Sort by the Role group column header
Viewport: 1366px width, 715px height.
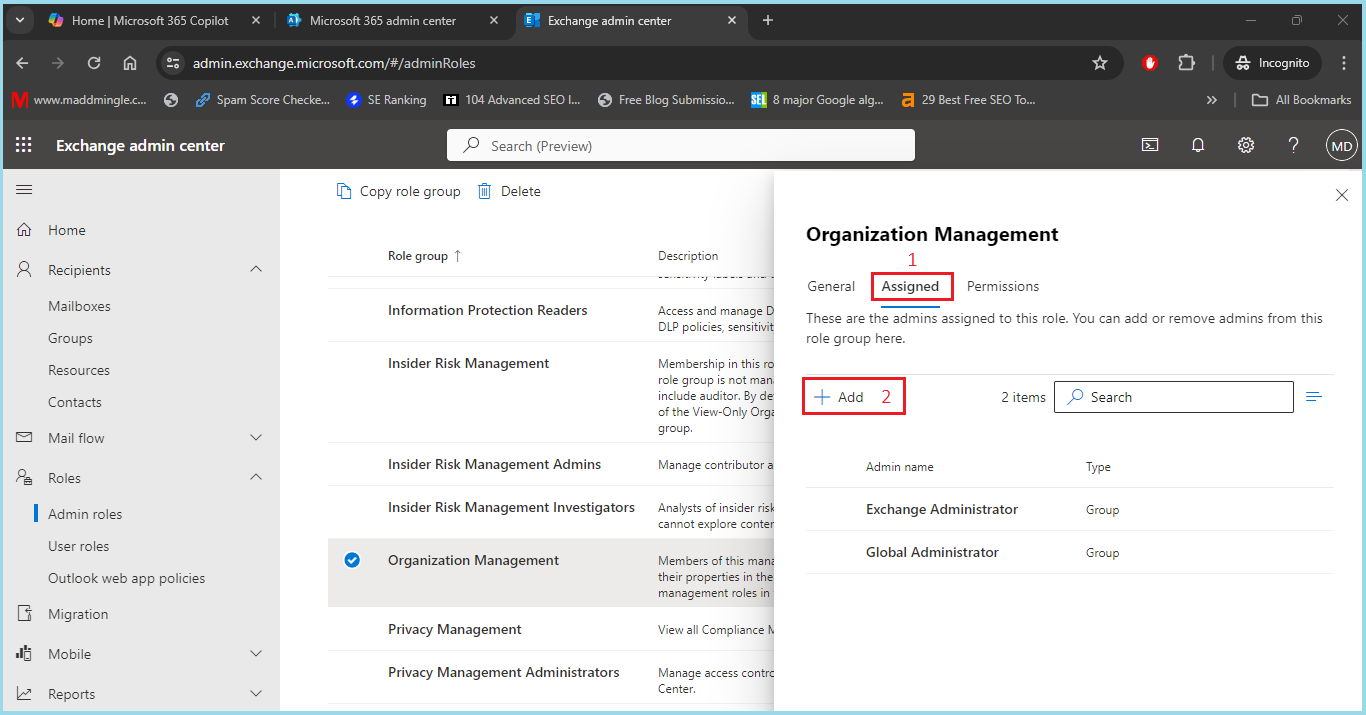(x=425, y=256)
